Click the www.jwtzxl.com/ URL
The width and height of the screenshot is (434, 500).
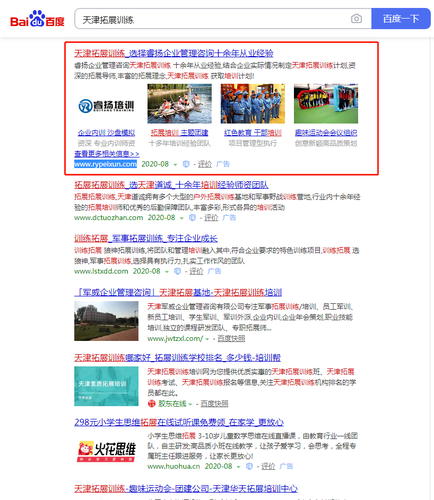175,339
